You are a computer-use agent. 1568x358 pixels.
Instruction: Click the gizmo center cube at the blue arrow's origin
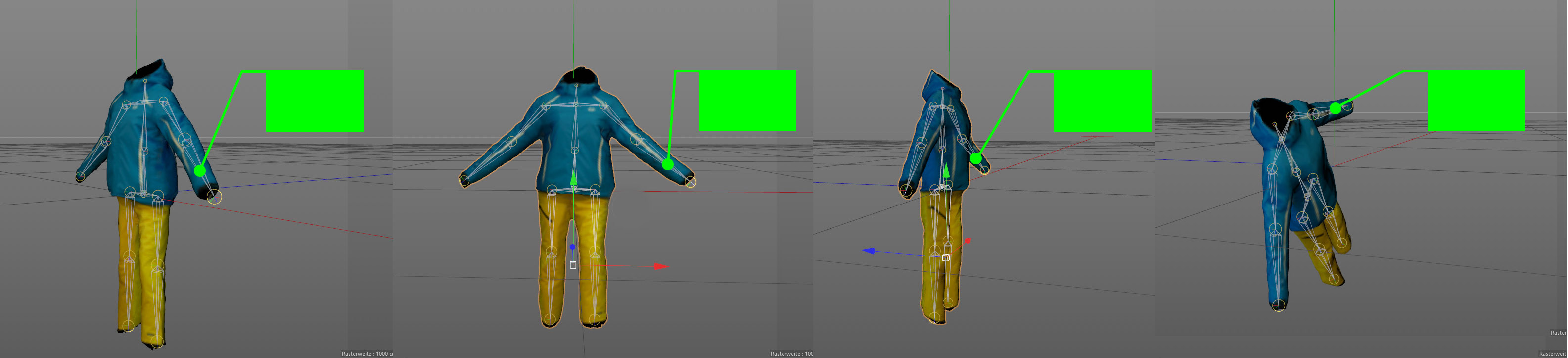[x=945, y=257]
